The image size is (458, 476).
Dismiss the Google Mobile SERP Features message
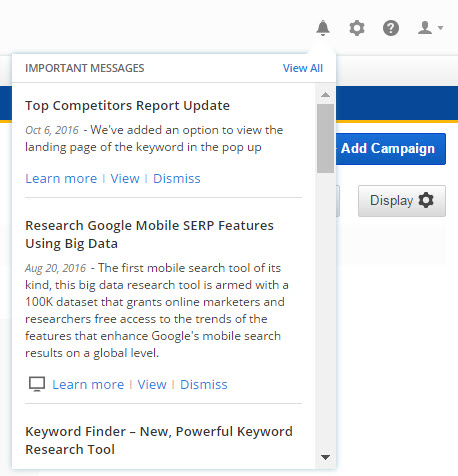click(x=204, y=385)
